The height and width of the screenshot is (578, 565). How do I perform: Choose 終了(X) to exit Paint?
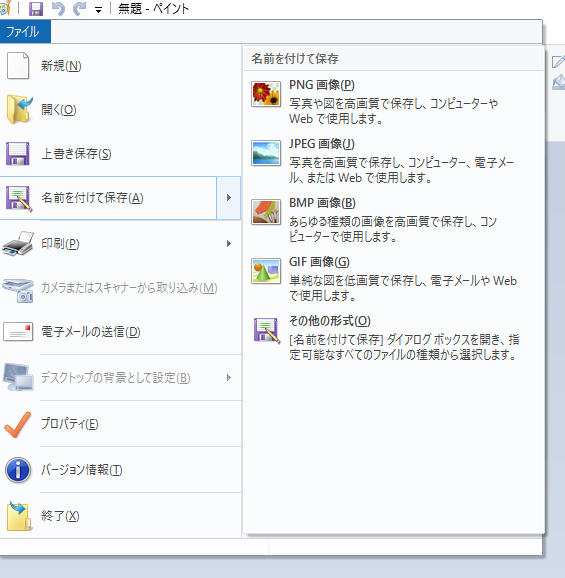tap(120, 516)
